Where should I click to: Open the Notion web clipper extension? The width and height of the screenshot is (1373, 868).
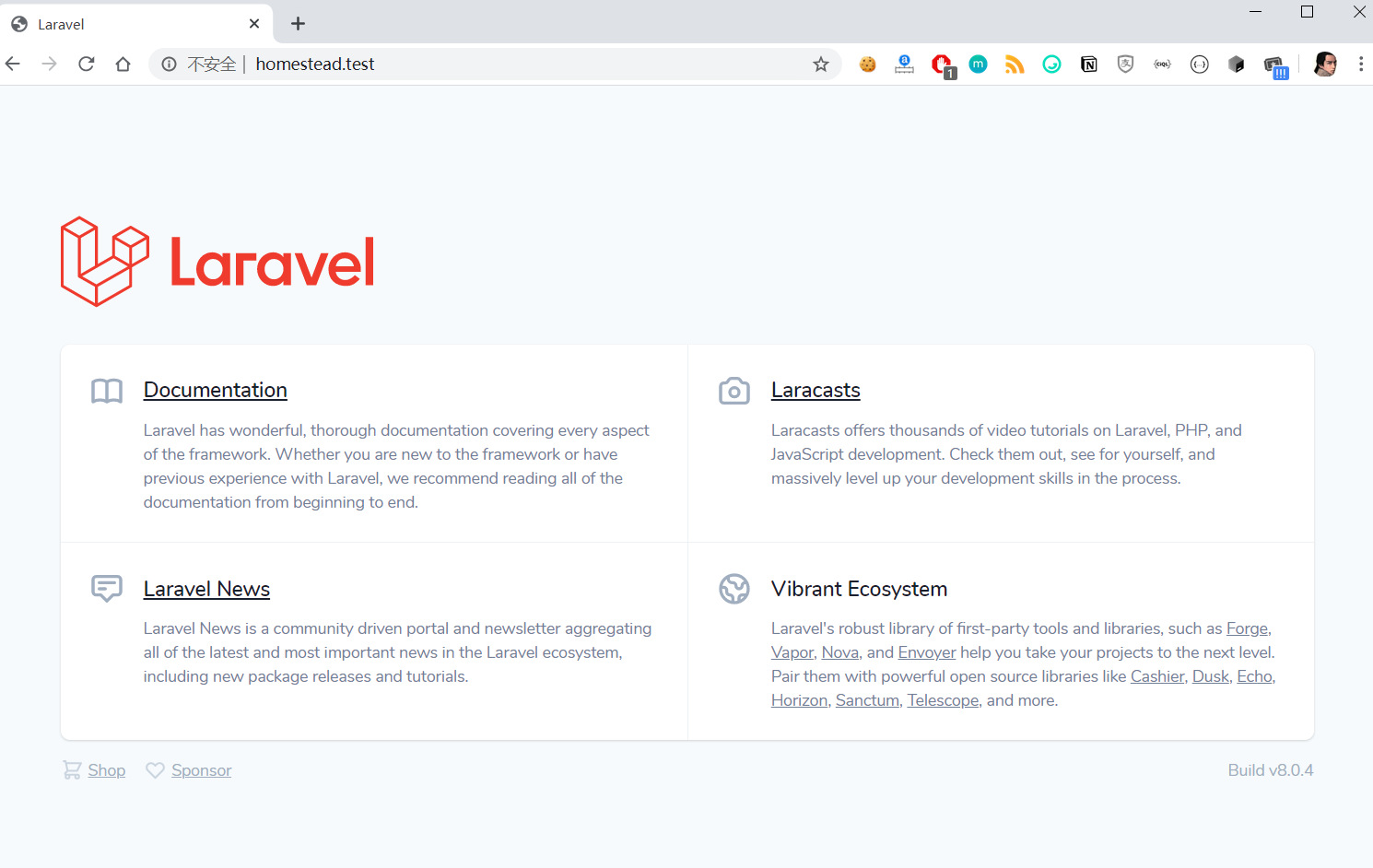pyautogui.click(x=1089, y=64)
